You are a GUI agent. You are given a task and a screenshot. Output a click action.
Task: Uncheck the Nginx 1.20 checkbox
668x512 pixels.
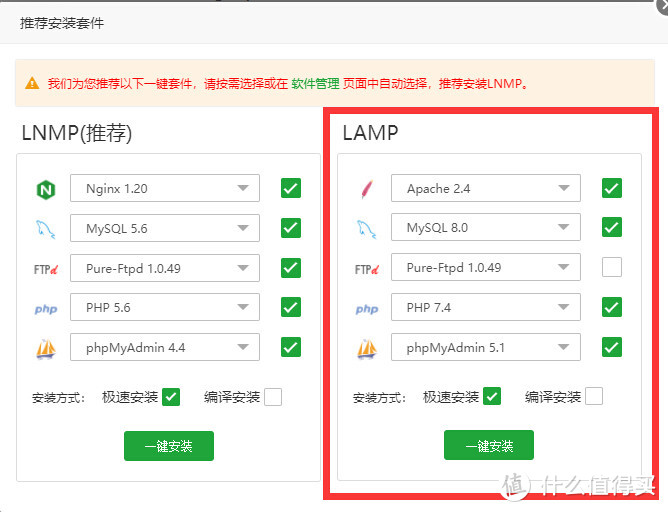[291, 188]
